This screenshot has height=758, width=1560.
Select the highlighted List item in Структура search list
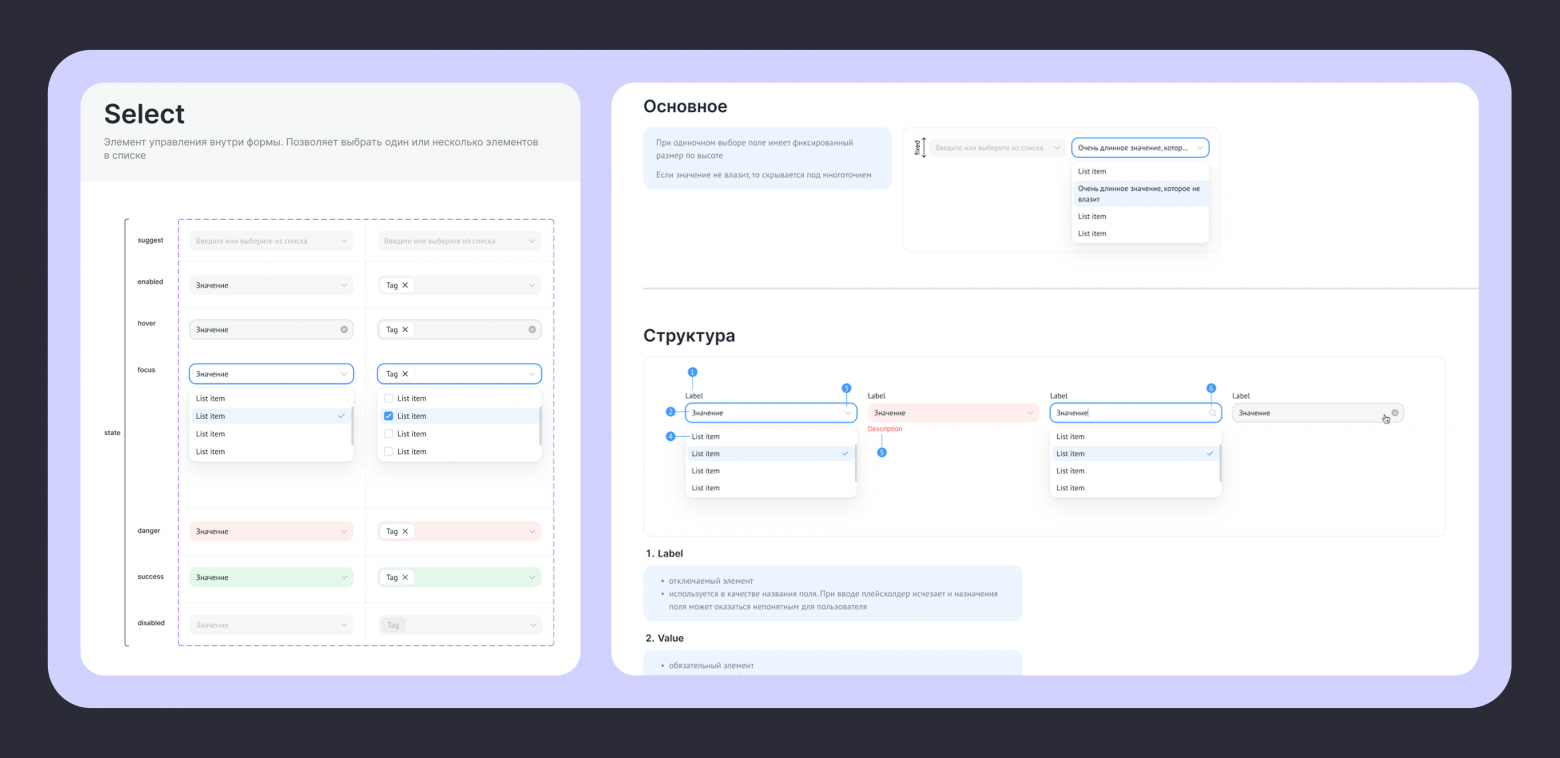pyautogui.click(x=1134, y=453)
